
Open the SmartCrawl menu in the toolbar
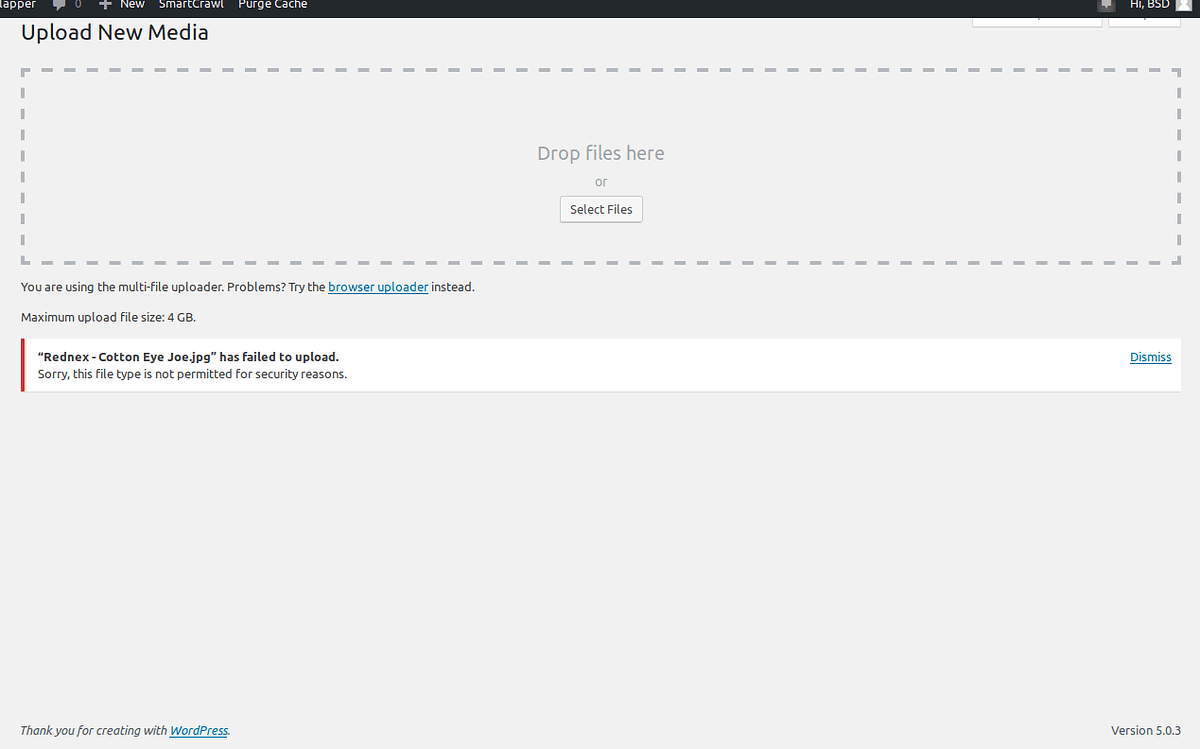click(191, 5)
